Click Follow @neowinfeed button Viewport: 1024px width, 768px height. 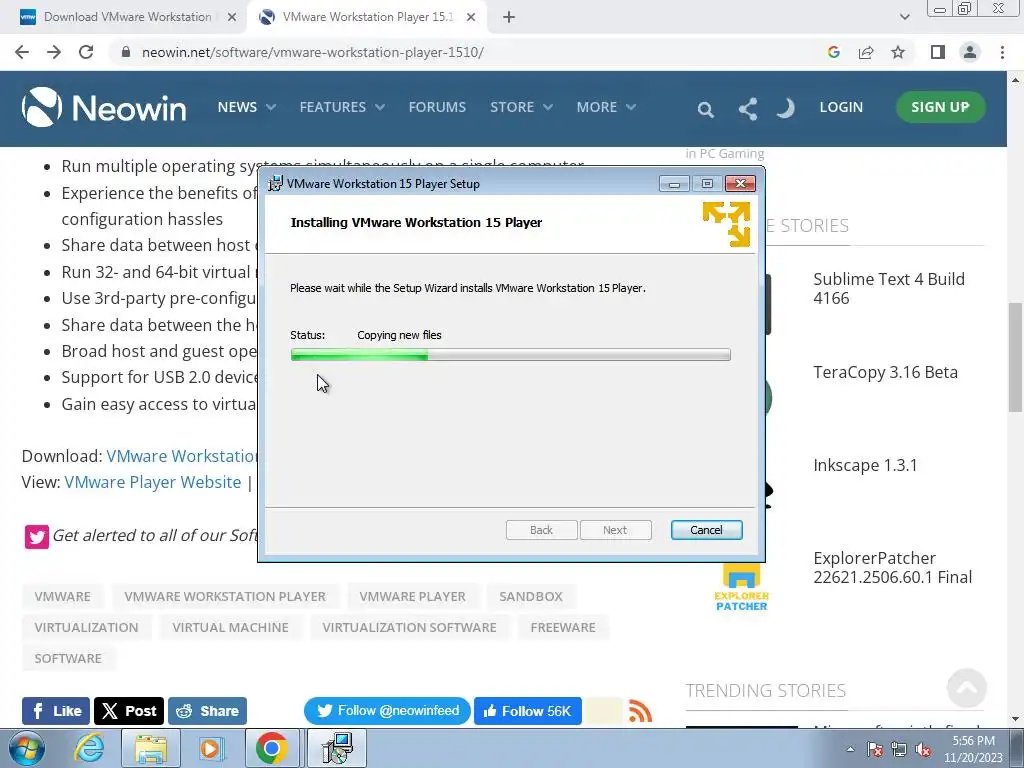(387, 711)
